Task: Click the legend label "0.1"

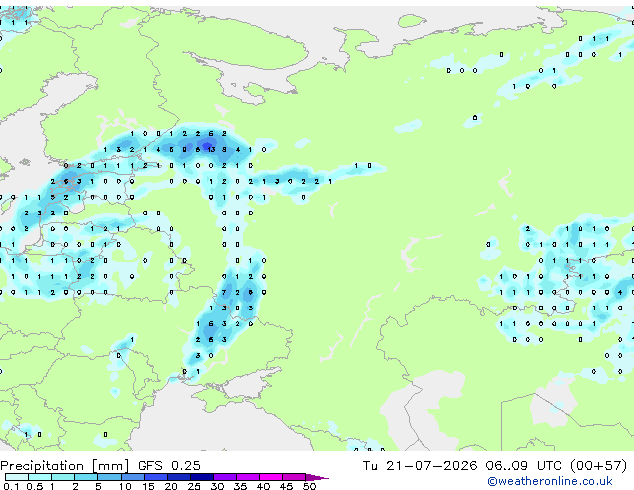Action: coord(11,486)
